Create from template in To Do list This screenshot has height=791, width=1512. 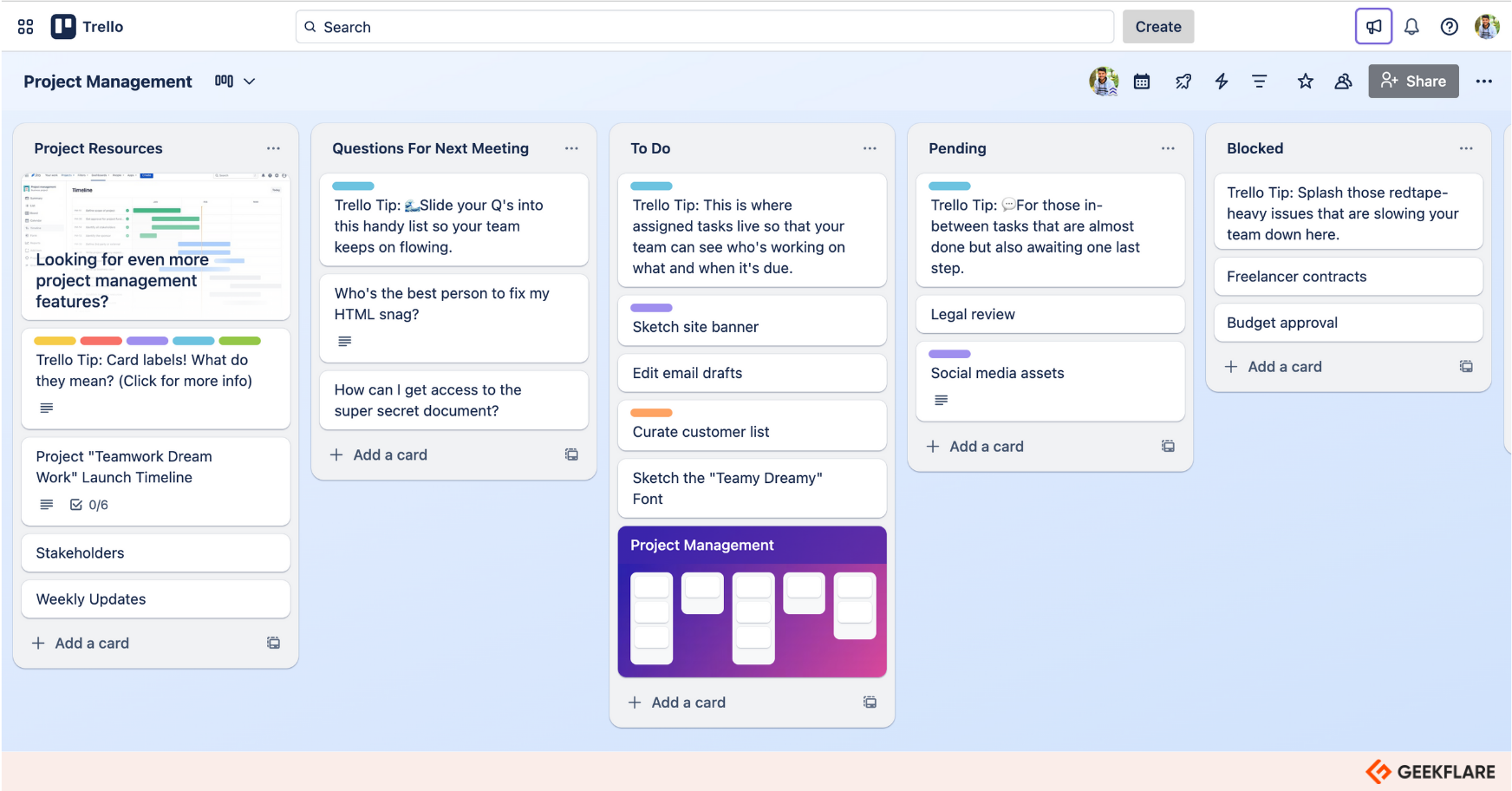click(x=870, y=703)
